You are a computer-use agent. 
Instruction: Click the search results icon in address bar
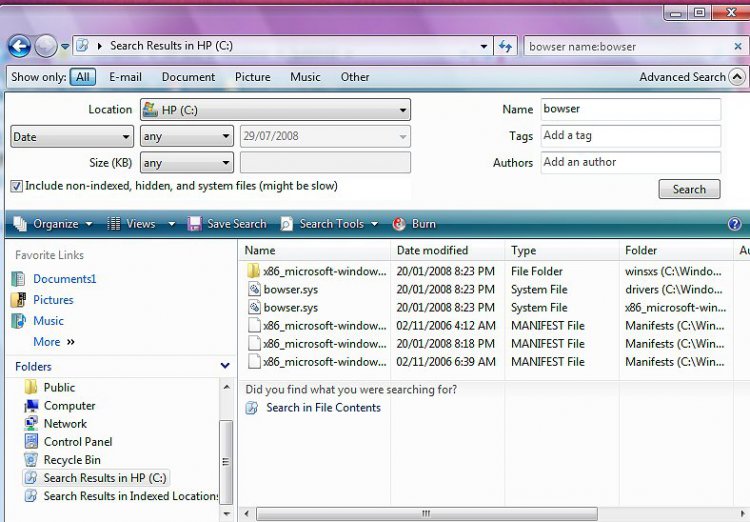[83, 45]
